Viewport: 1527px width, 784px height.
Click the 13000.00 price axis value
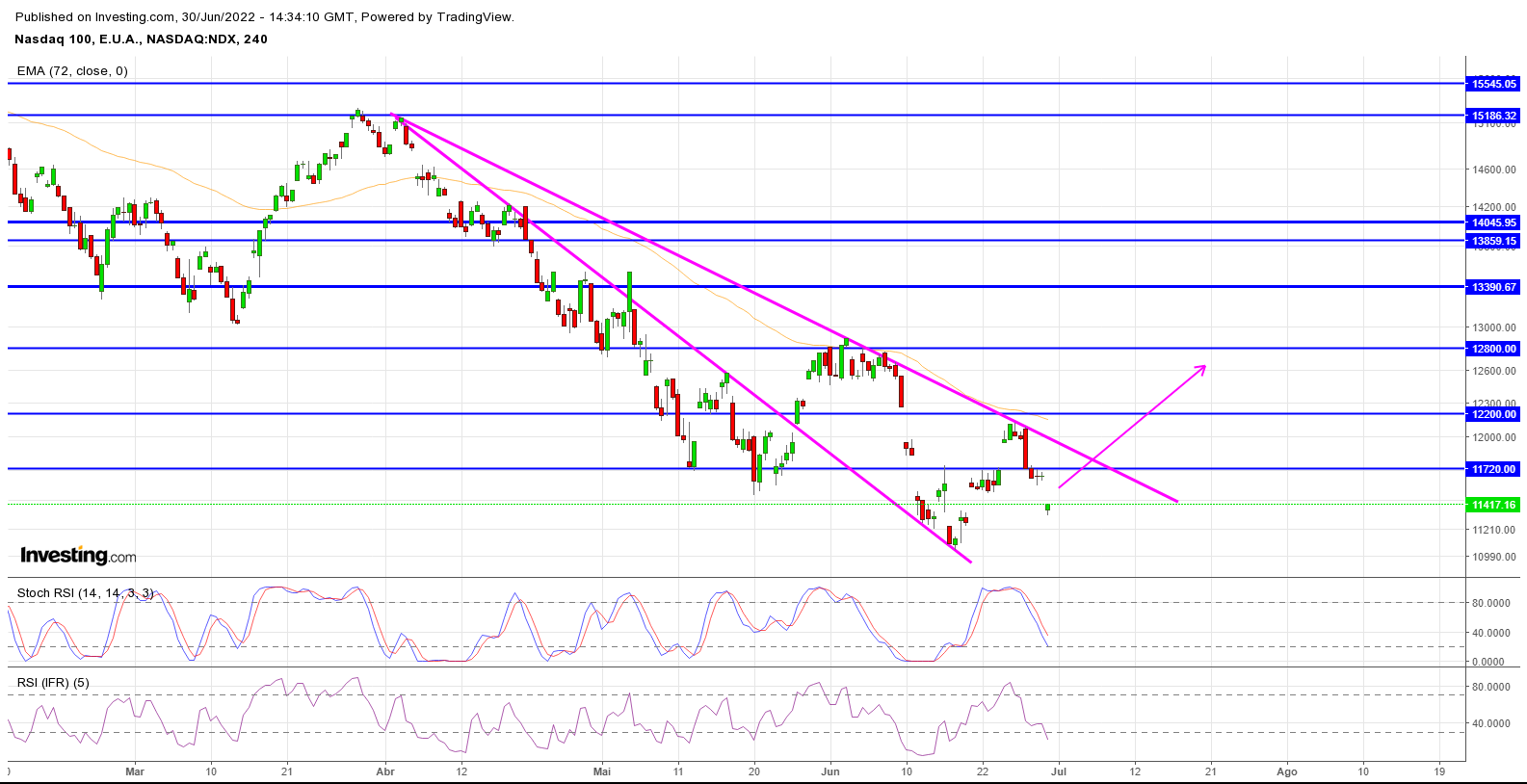(1494, 327)
